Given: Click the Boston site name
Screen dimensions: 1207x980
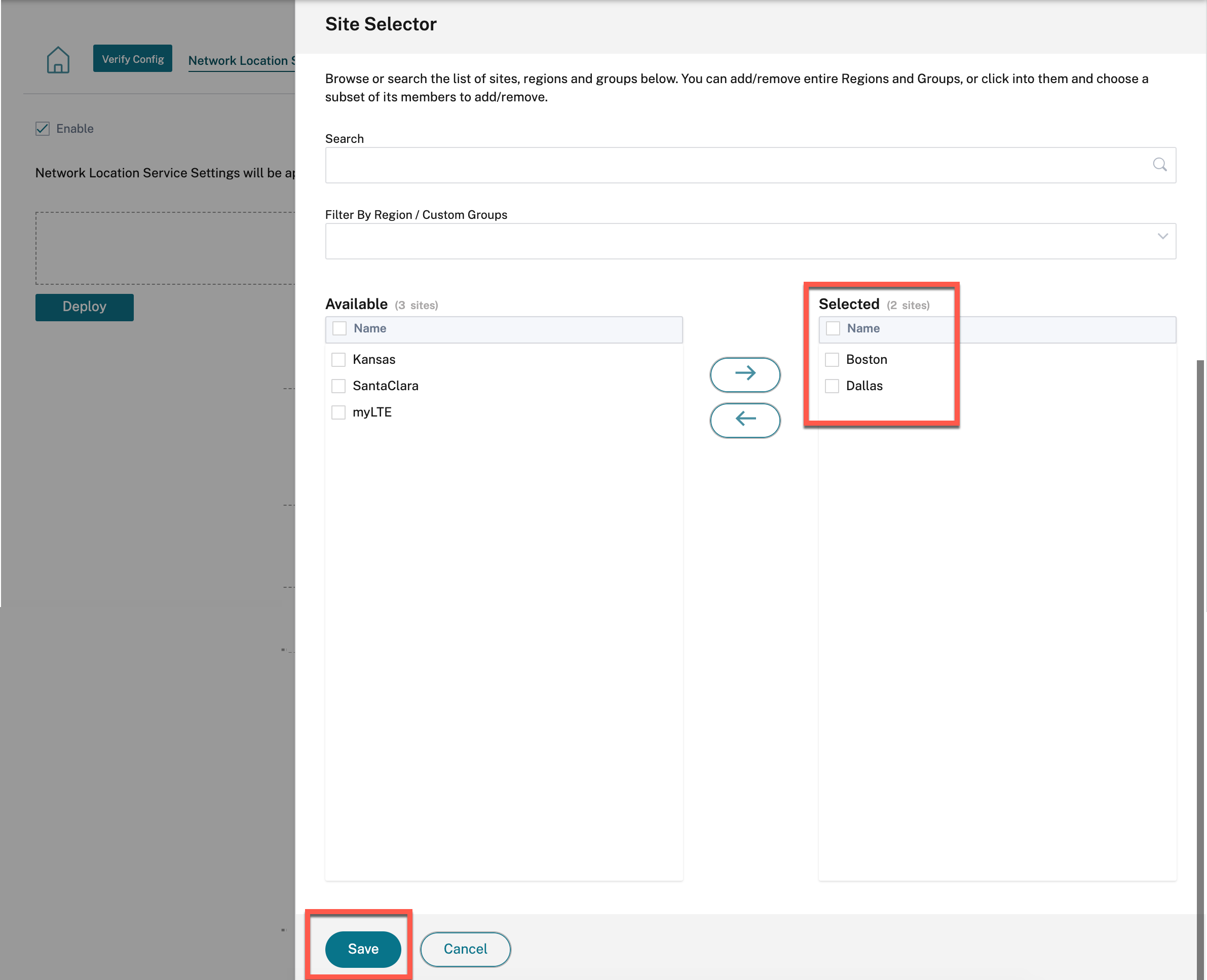Looking at the screenshot, I should (866, 360).
